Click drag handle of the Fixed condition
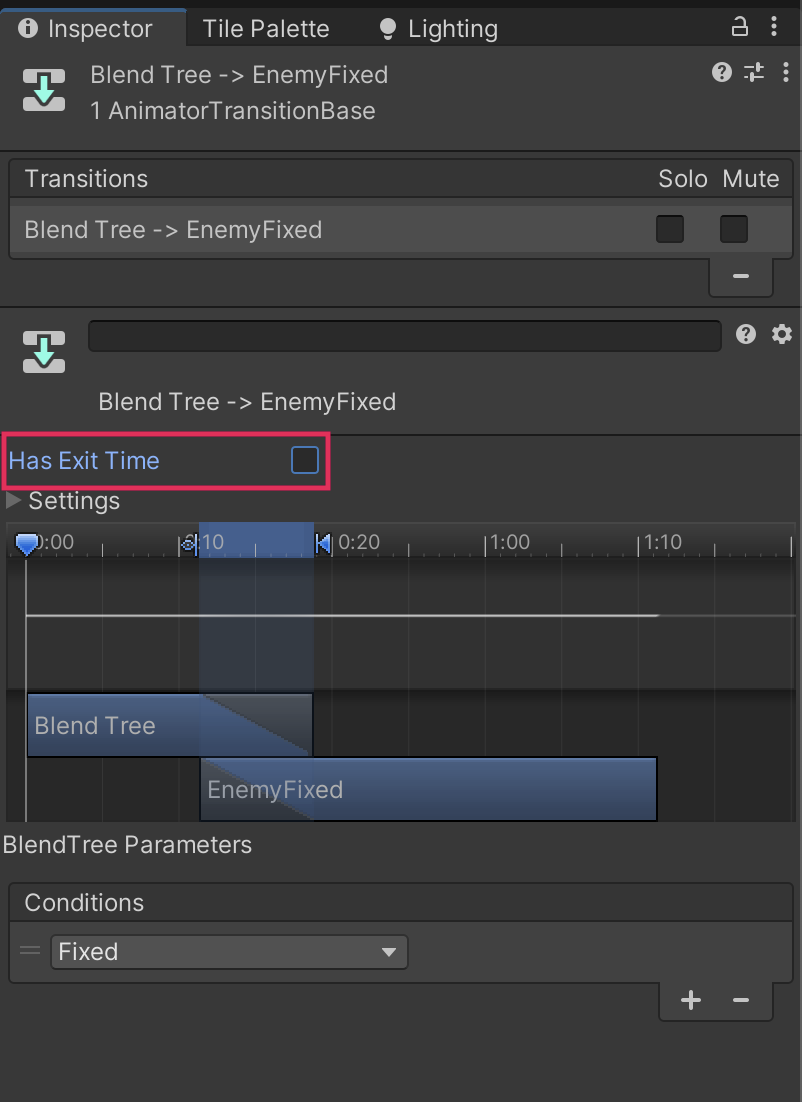This screenshot has width=802, height=1102. point(31,951)
